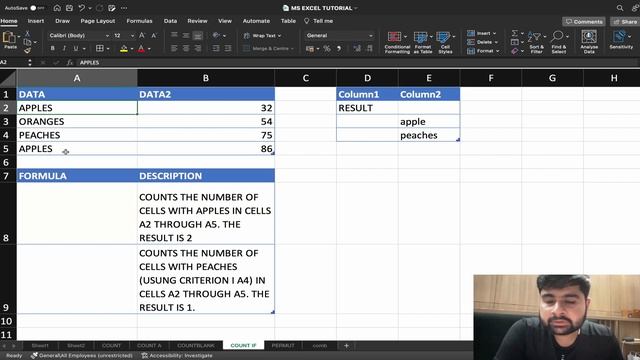Toggle Bottom Align vertical alignment

(x=198, y=36)
